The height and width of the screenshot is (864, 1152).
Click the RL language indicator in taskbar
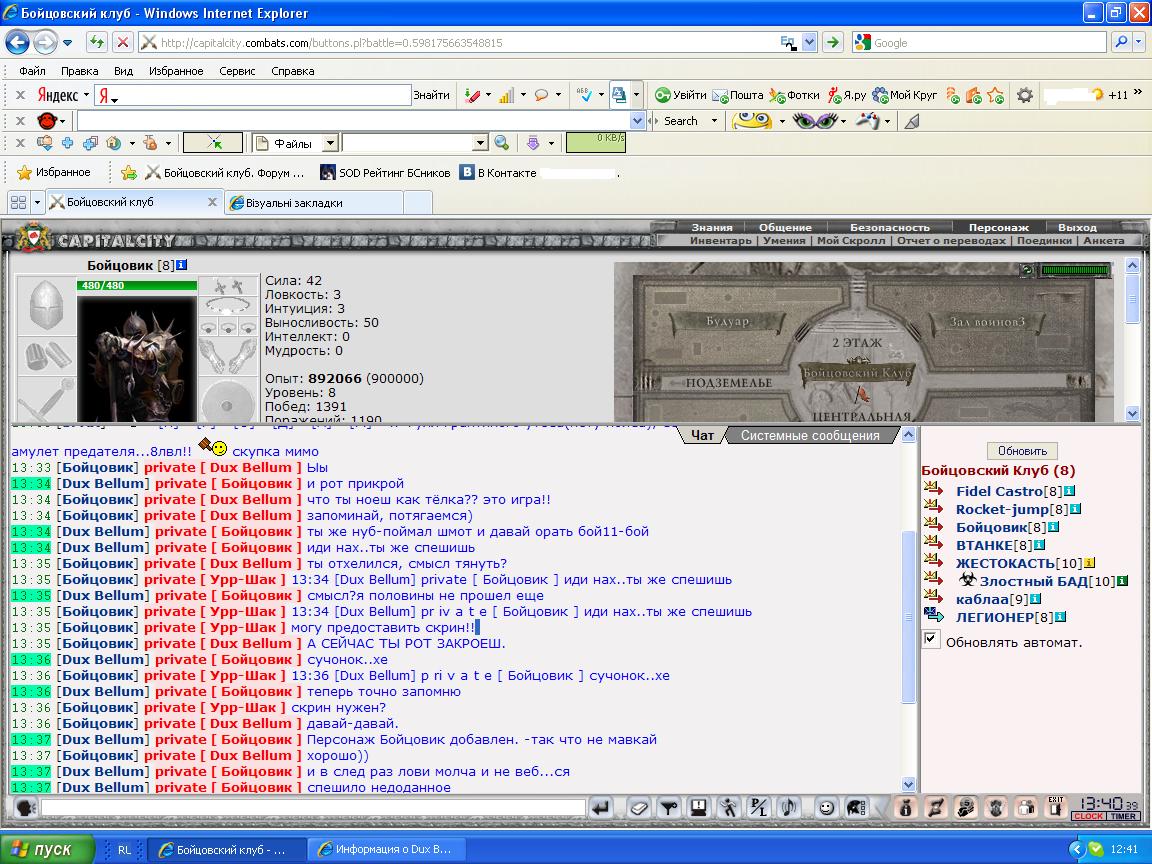pos(123,849)
